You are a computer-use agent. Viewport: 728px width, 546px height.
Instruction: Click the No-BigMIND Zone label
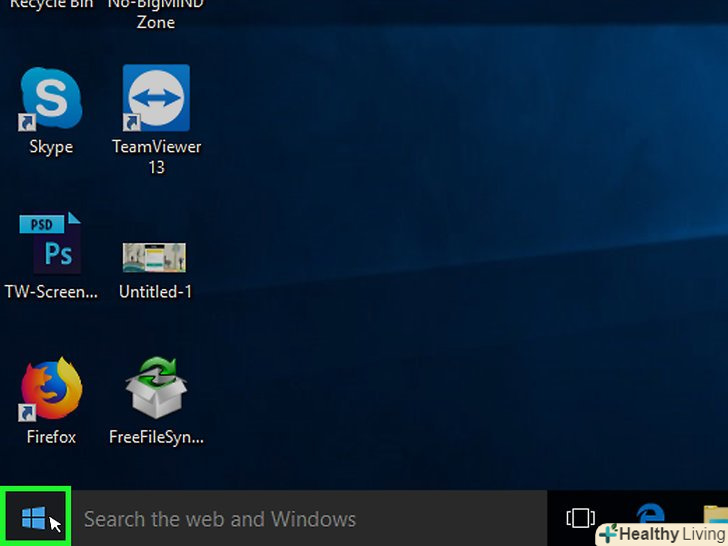(x=156, y=13)
